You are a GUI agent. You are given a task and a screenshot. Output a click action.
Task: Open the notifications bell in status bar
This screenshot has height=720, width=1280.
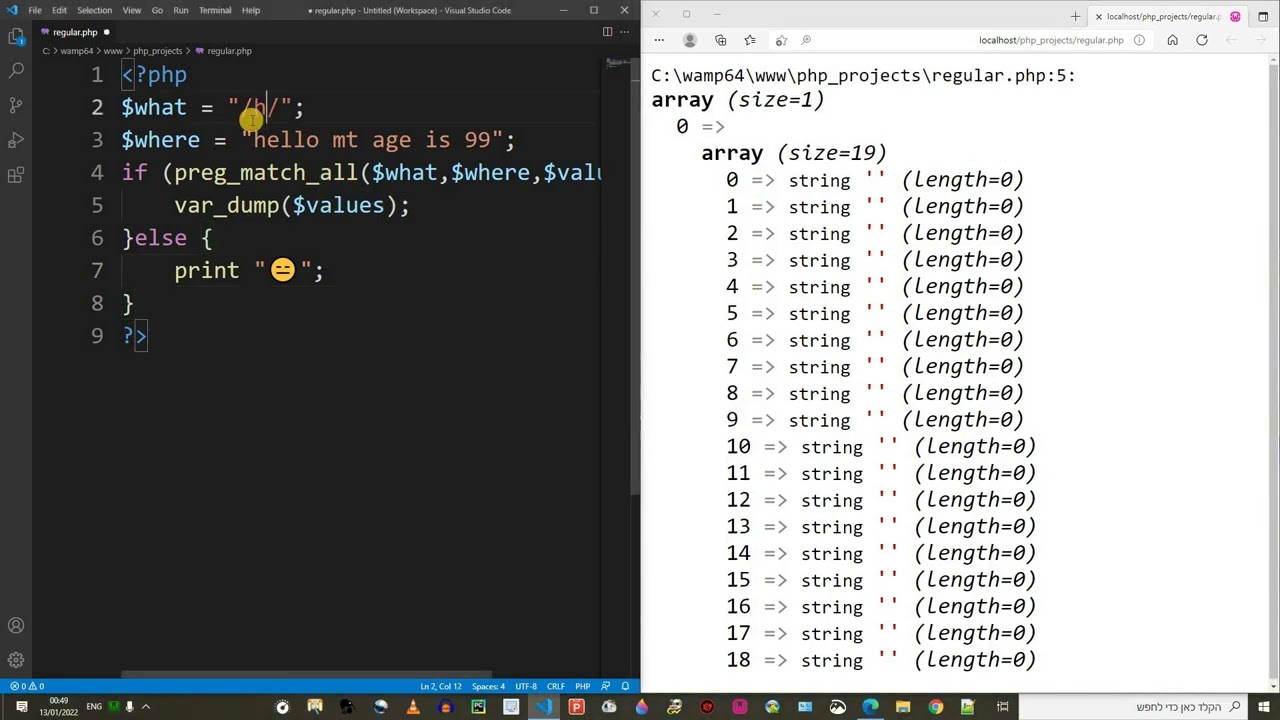626,686
